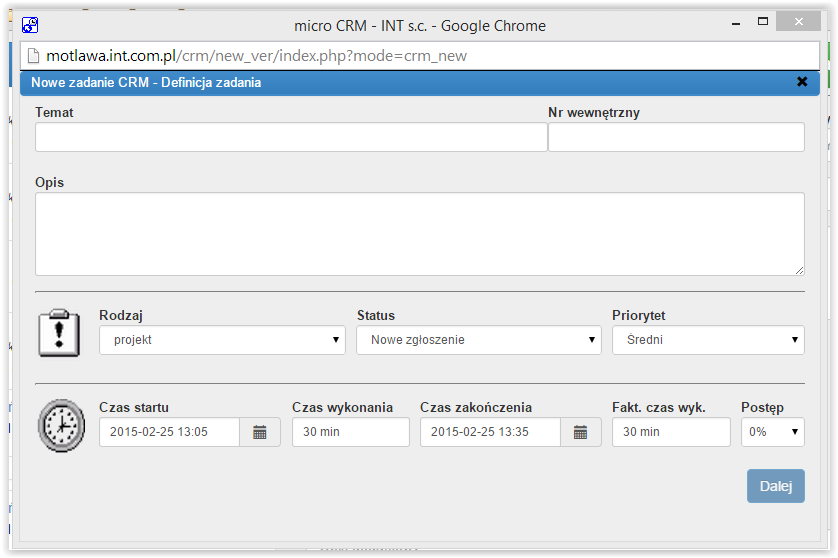Click the Czas zakończenia date text field

490,432
